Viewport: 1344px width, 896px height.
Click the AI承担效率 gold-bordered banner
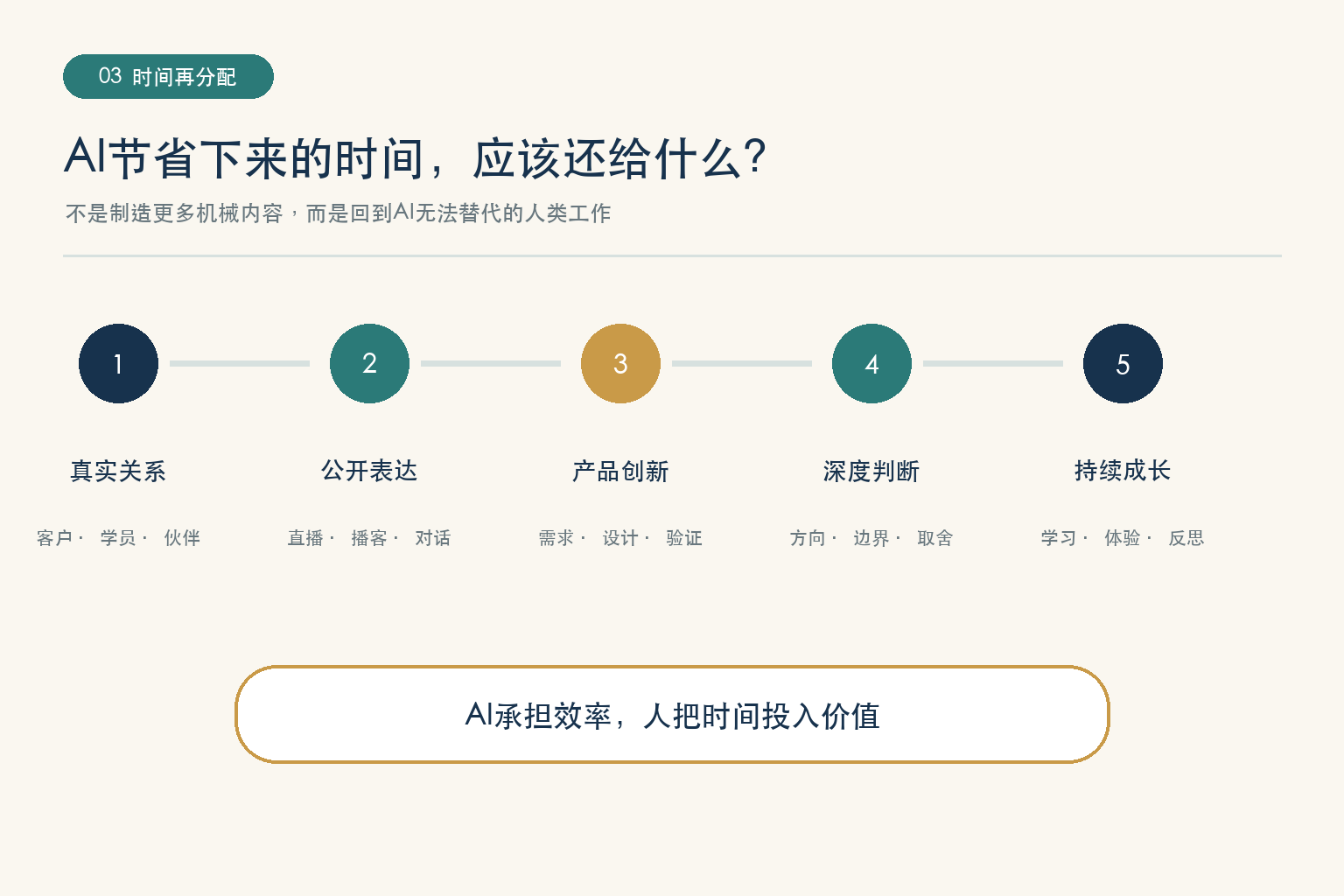pos(672,714)
